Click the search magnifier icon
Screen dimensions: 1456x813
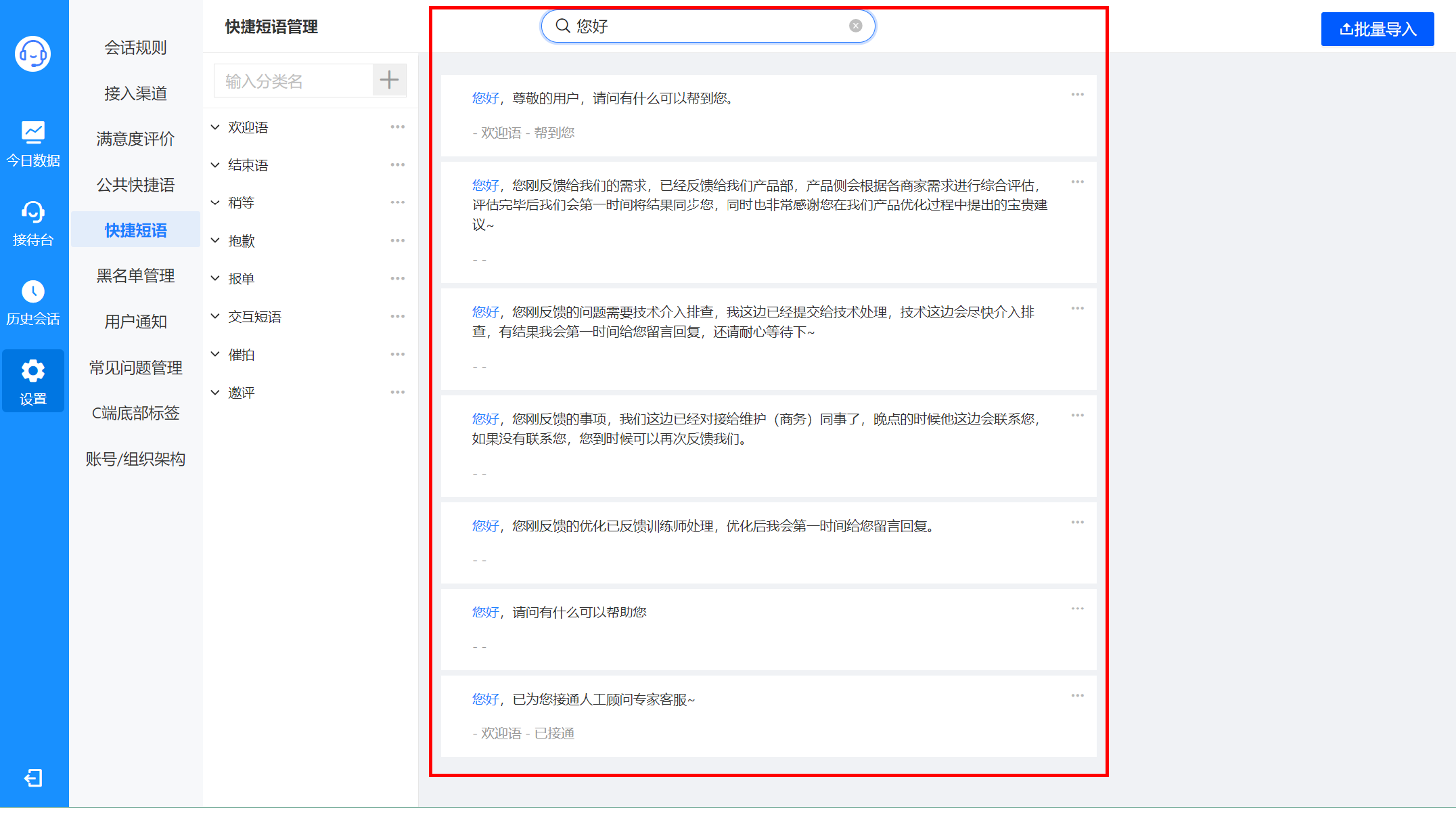point(563,26)
